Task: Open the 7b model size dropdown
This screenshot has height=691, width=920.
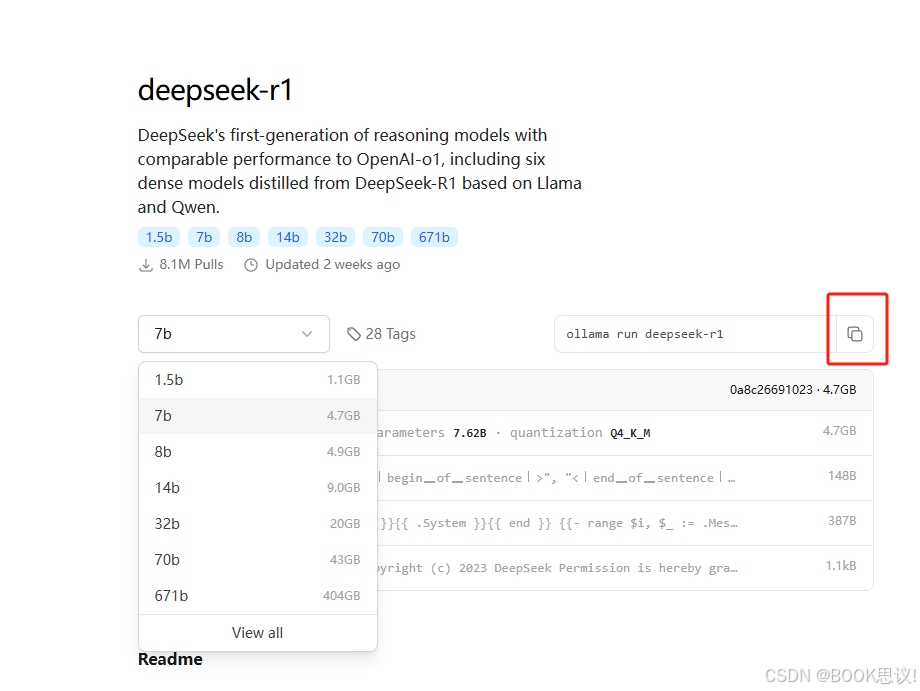Action: (234, 334)
